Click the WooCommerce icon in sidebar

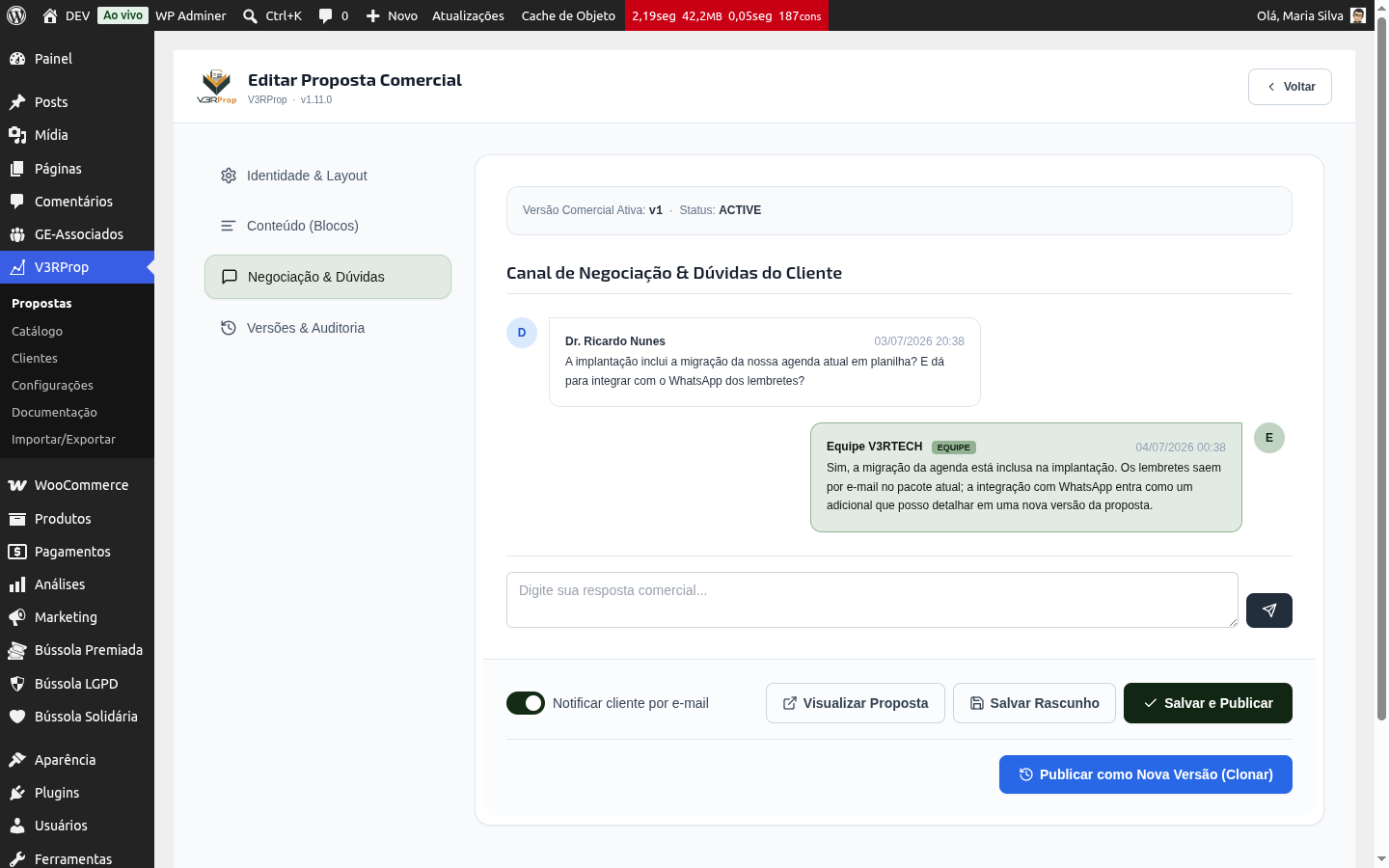click(x=17, y=485)
